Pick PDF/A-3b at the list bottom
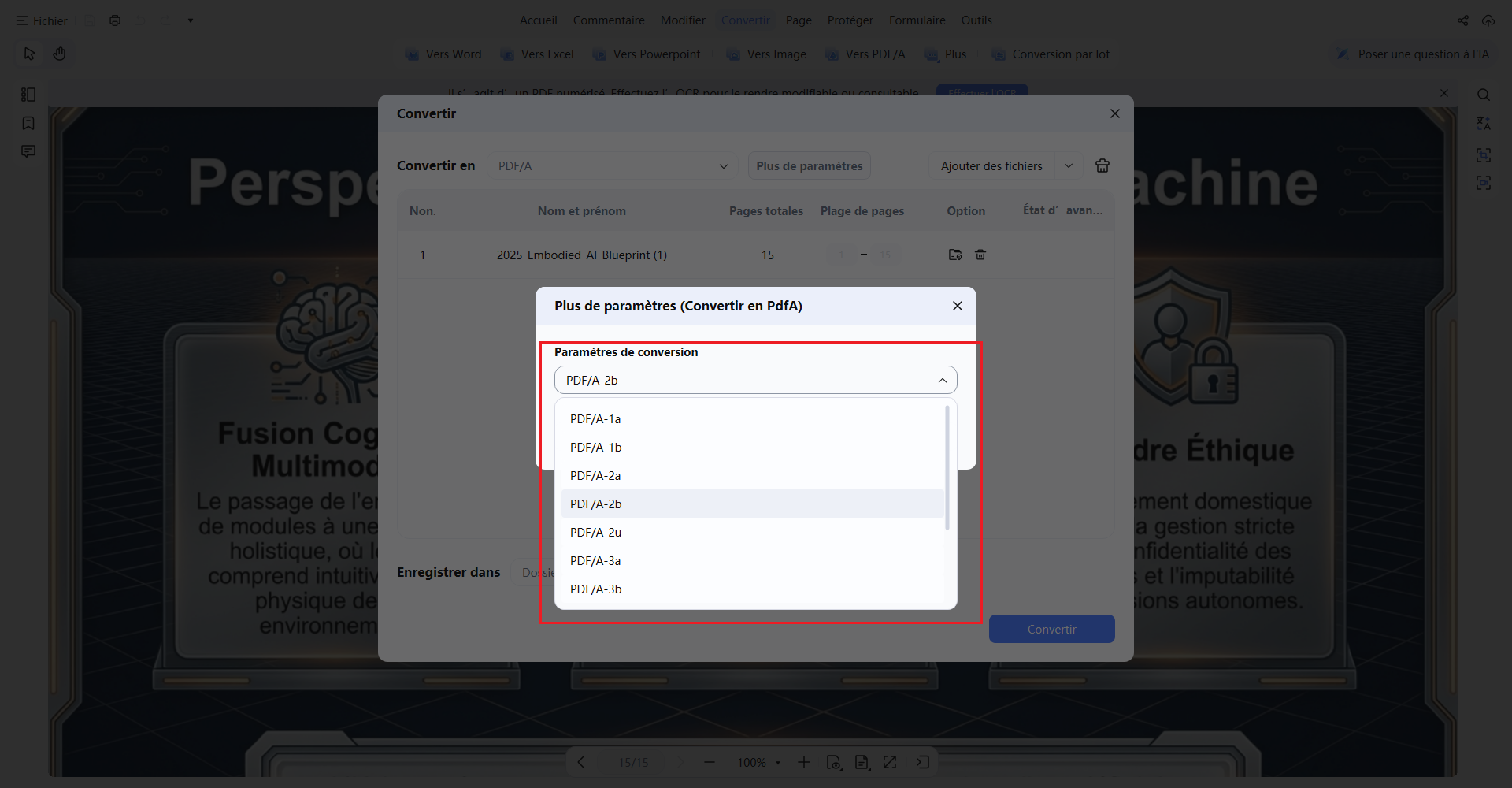Viewport: 1512px width, 788px height. coord(752,589)
